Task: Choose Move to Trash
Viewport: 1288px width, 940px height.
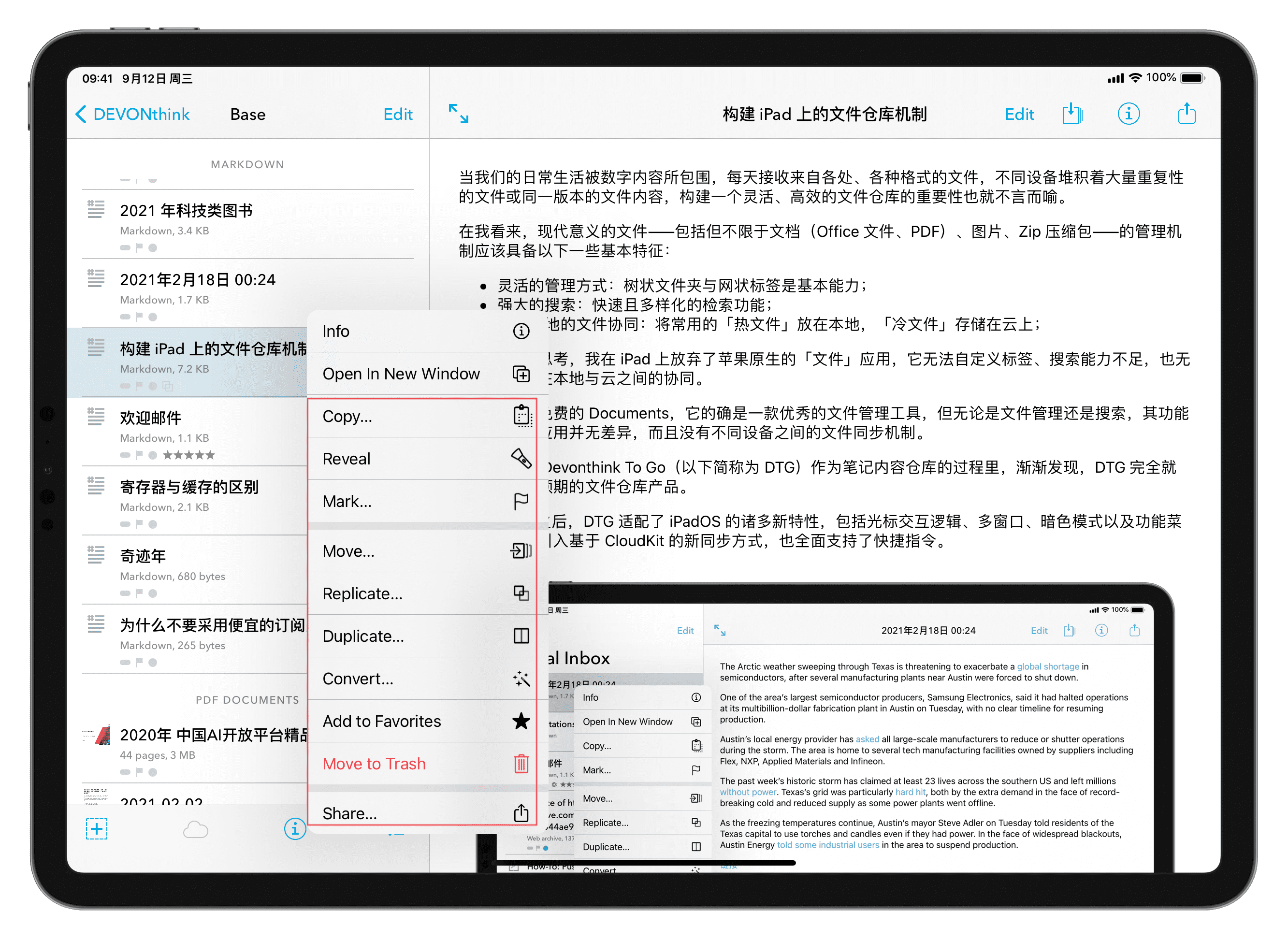Action: coord(427,764)
